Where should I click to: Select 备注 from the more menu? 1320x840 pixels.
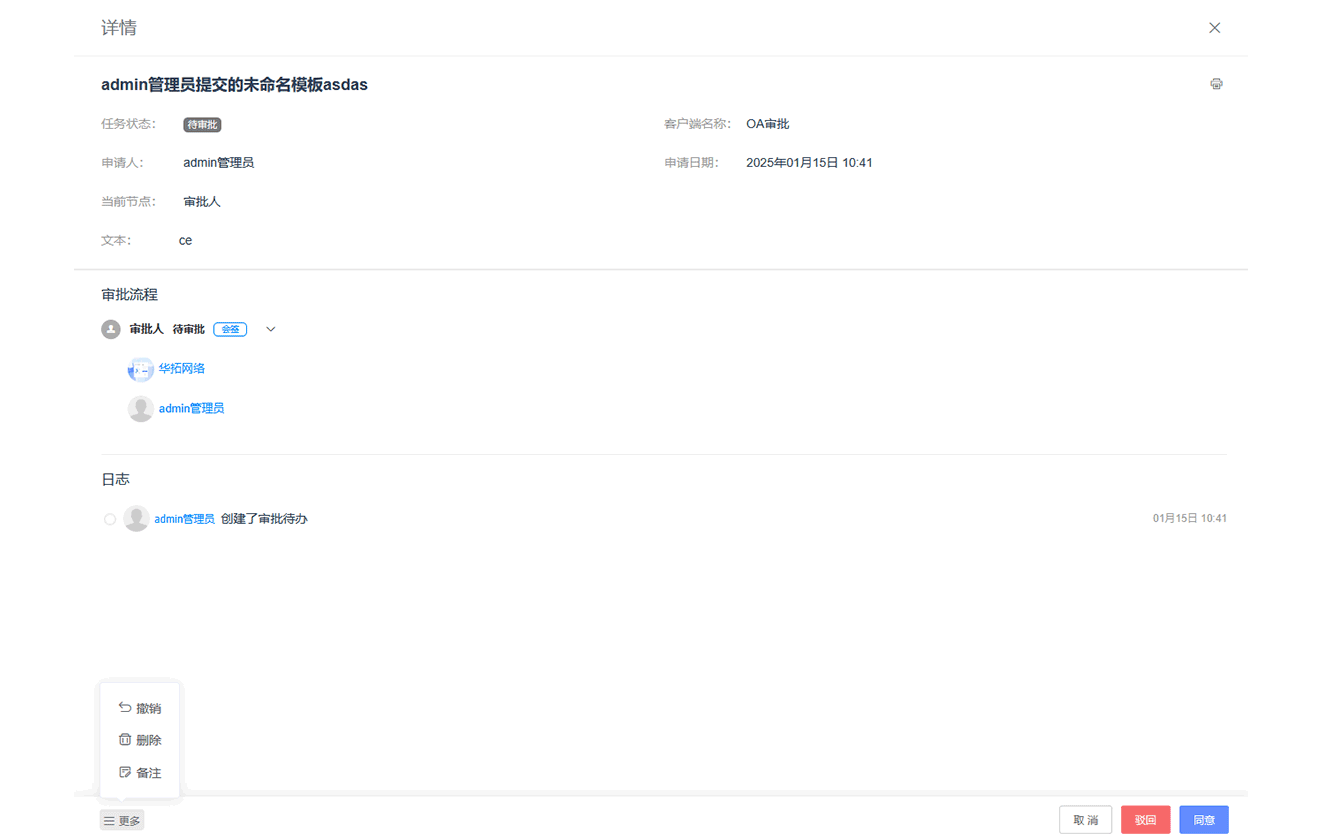(x=148, y=773)
